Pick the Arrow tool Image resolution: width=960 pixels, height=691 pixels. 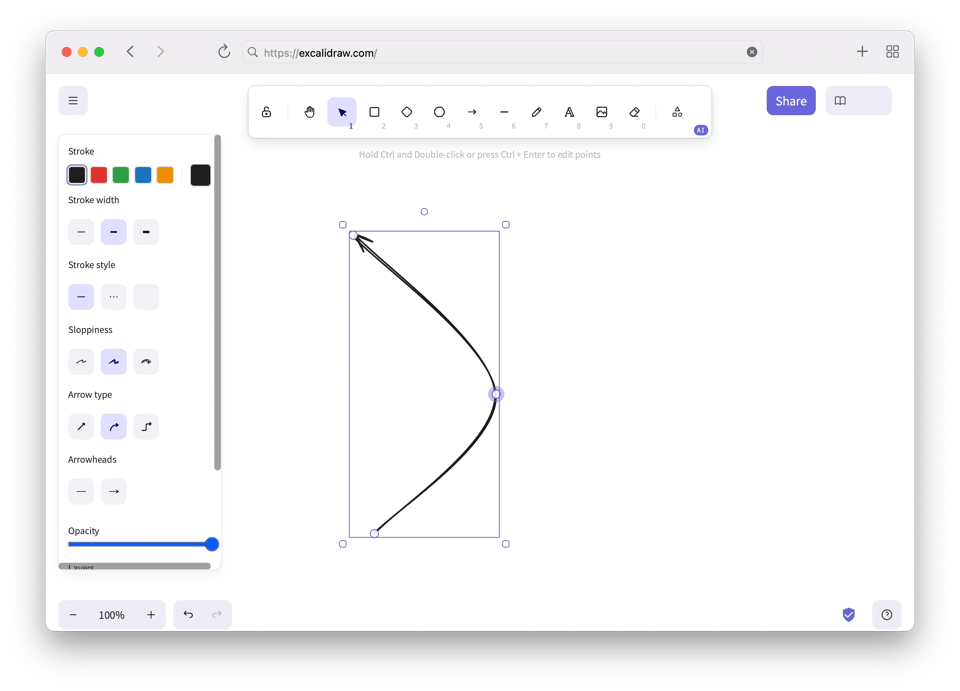(x=472, y=111)
